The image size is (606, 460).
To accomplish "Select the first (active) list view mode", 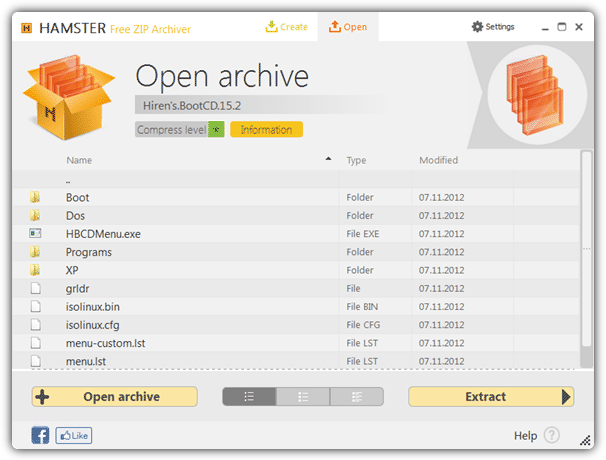I will coord(249,397).
